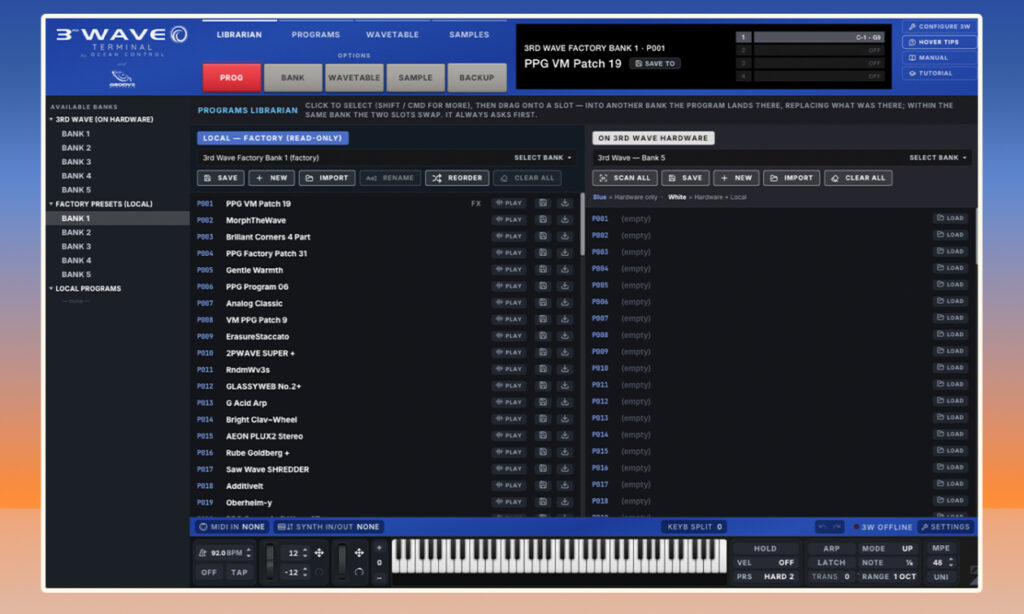Screen dimensions: 1024x614
Task: Toggle 3W Offline connection indicator
Action: pyautogui.click(x=882, y=527)
